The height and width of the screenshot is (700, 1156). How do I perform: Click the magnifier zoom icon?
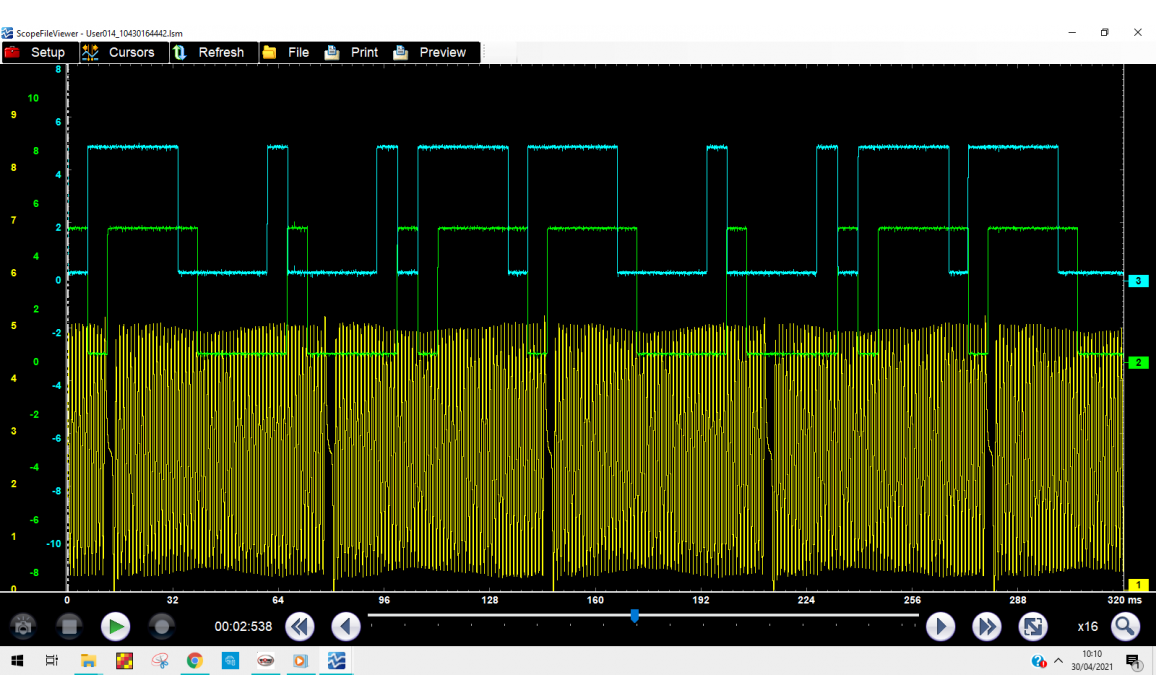(x=1126, y=627)
